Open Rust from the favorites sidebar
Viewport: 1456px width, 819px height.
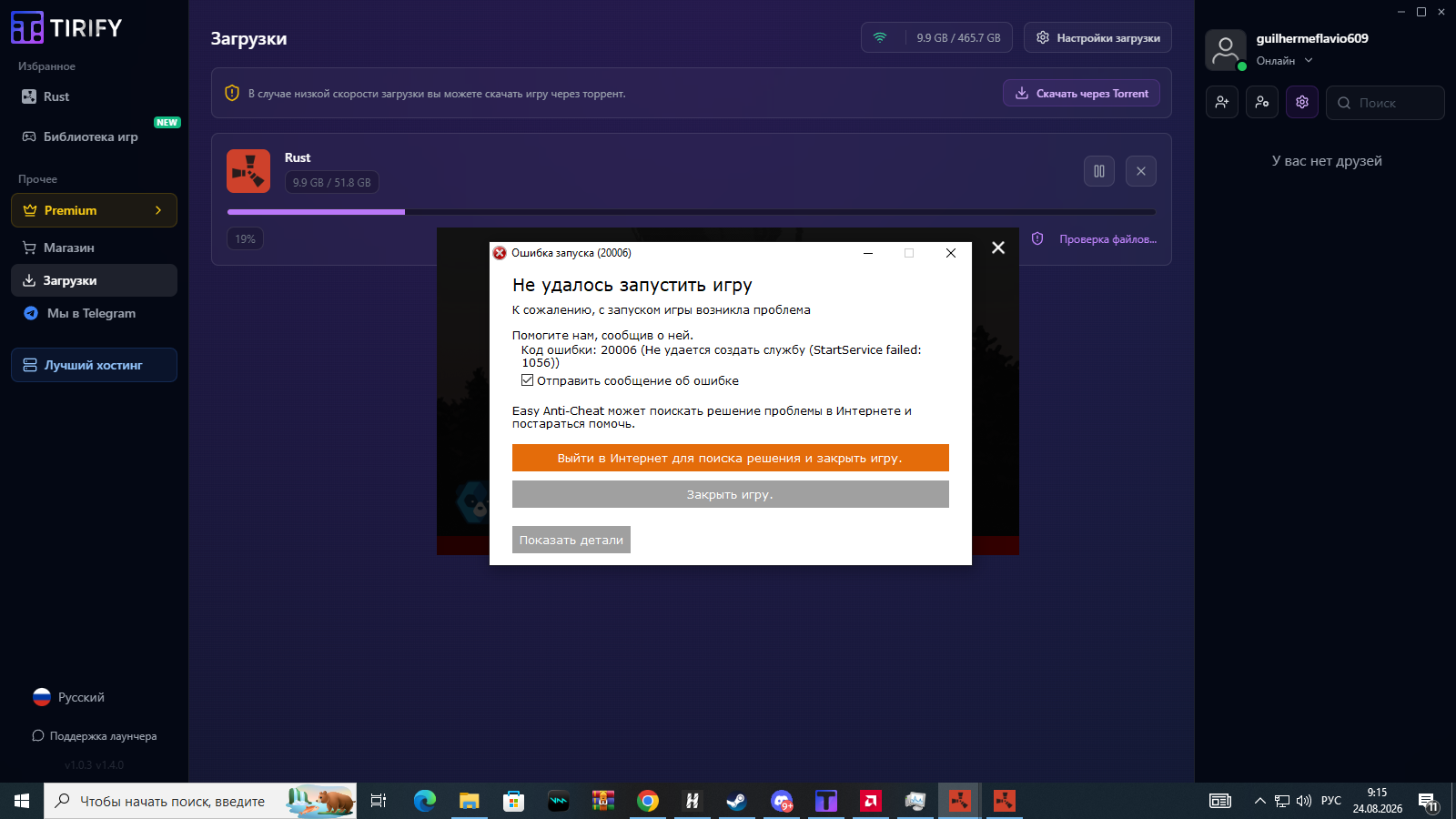(45, 96)
